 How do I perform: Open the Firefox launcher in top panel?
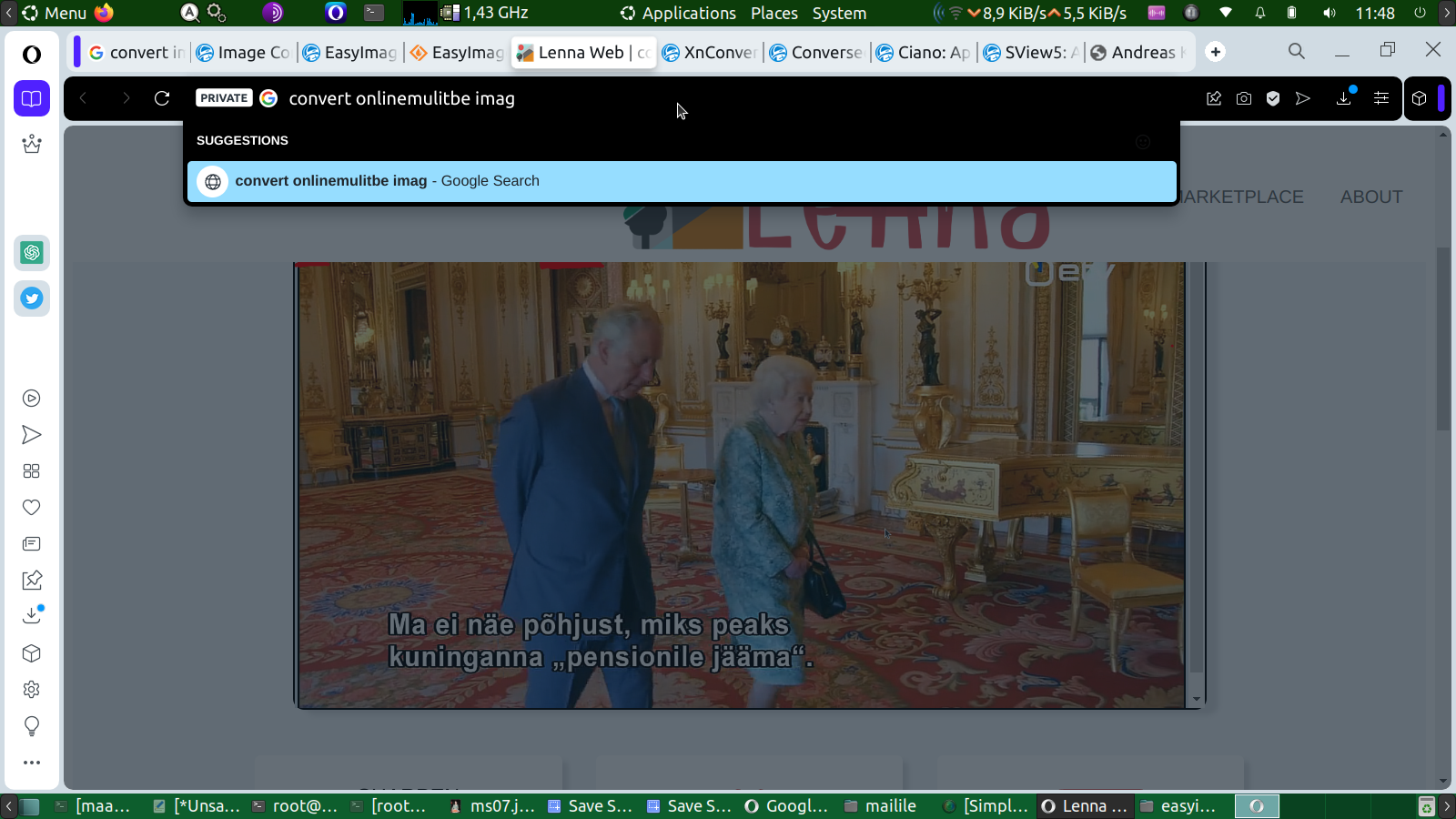(105, 13)
